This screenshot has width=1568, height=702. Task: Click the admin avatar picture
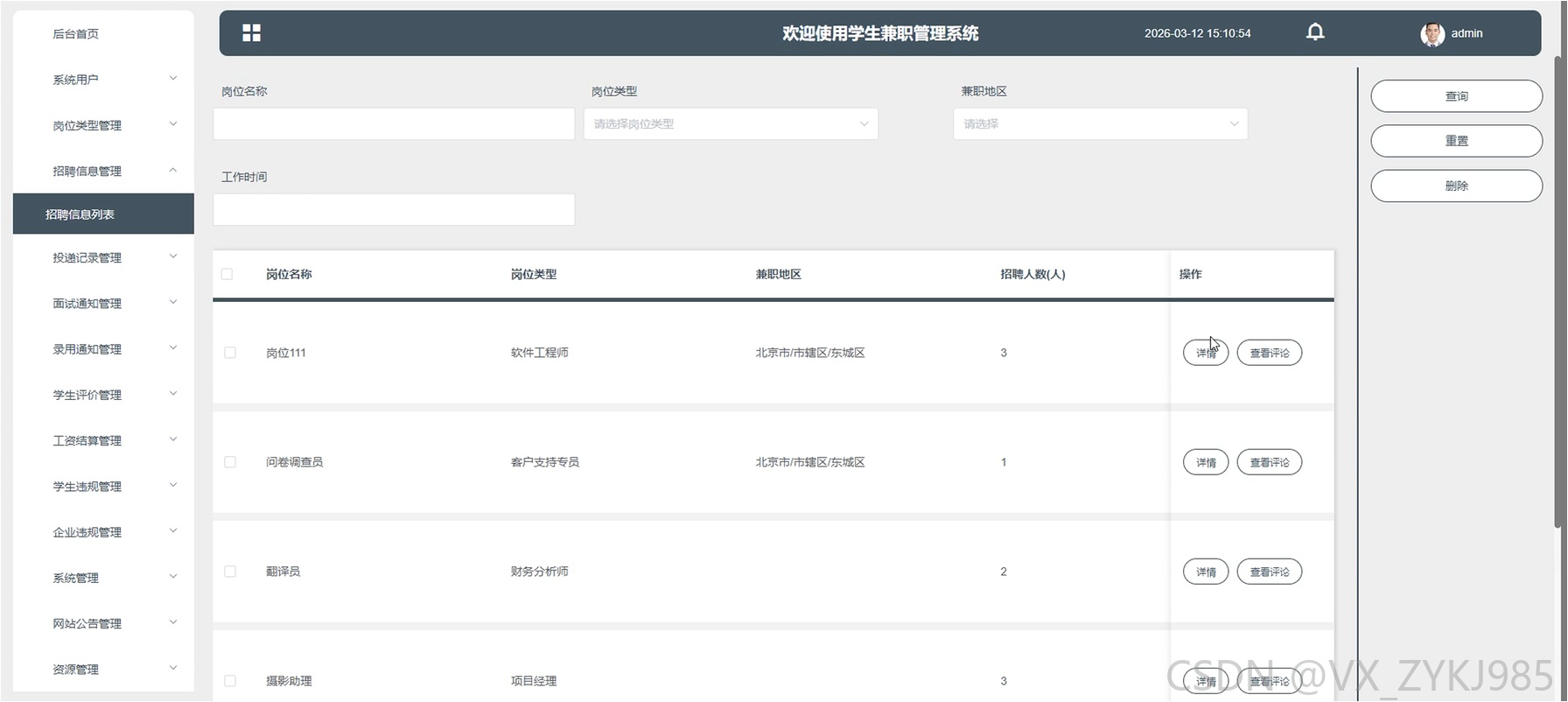point(1432,34)
